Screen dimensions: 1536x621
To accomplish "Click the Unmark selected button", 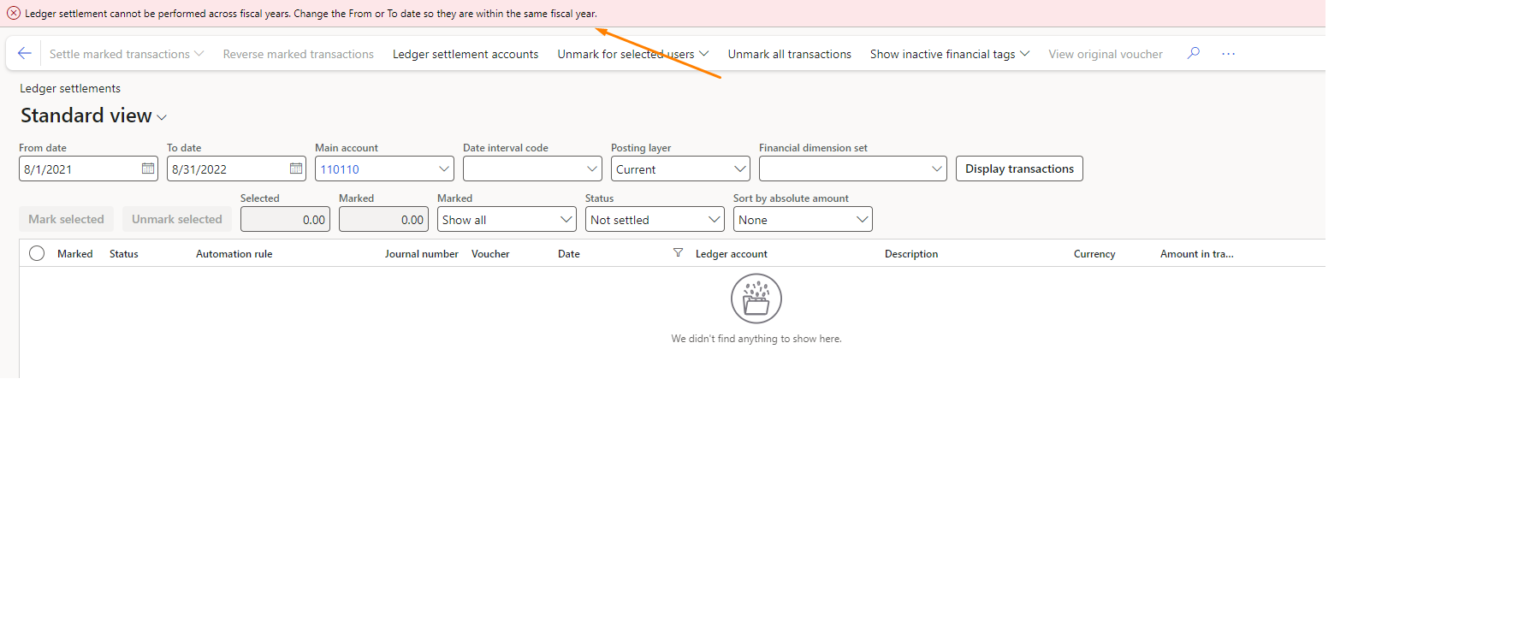I will point(177,219).
